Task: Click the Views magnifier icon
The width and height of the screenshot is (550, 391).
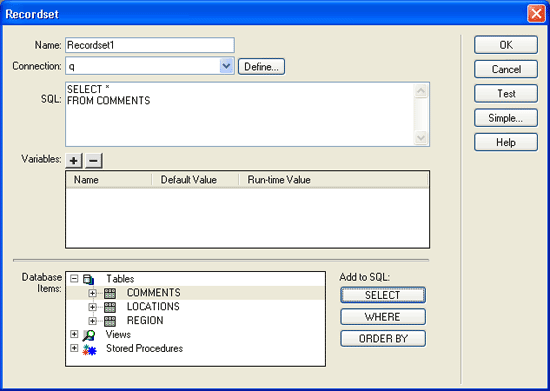Action: coord(89,335)
